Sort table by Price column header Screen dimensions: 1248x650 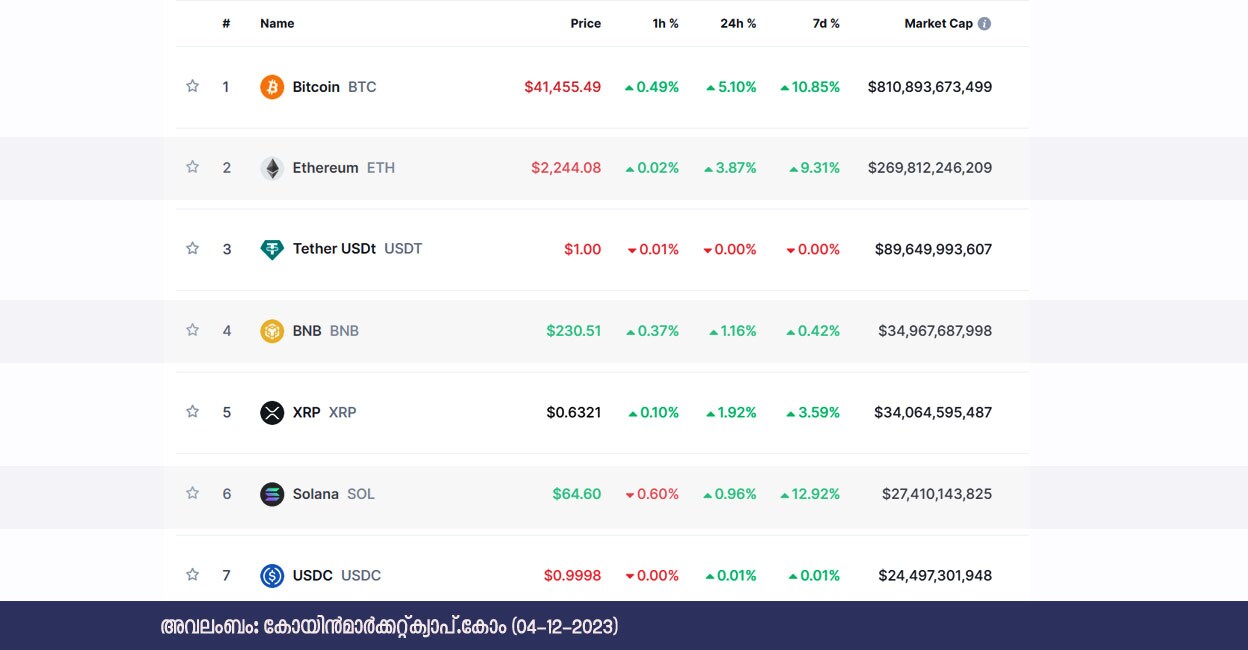point(585,24)
